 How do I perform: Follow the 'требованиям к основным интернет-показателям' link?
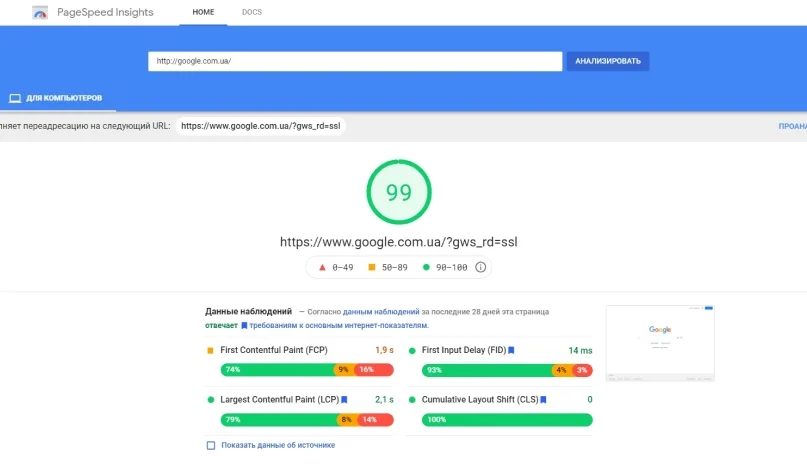tap(338, 325)
